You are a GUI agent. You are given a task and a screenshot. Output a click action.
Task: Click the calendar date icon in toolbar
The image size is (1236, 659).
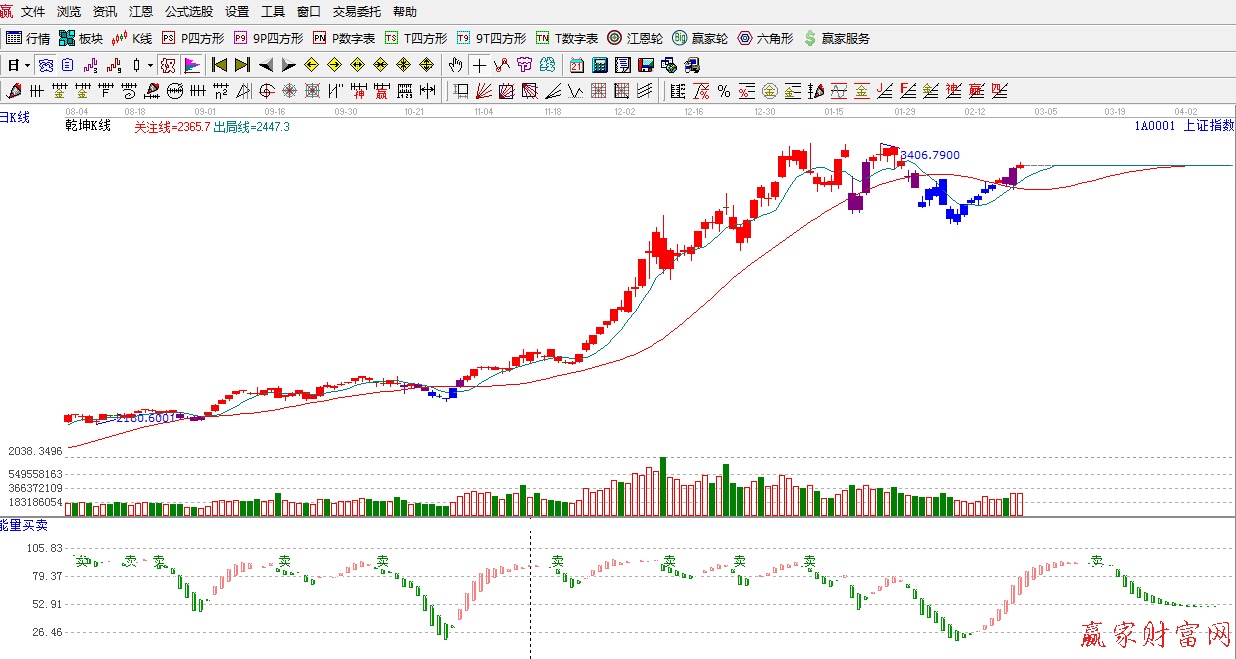tap(577, 66)
